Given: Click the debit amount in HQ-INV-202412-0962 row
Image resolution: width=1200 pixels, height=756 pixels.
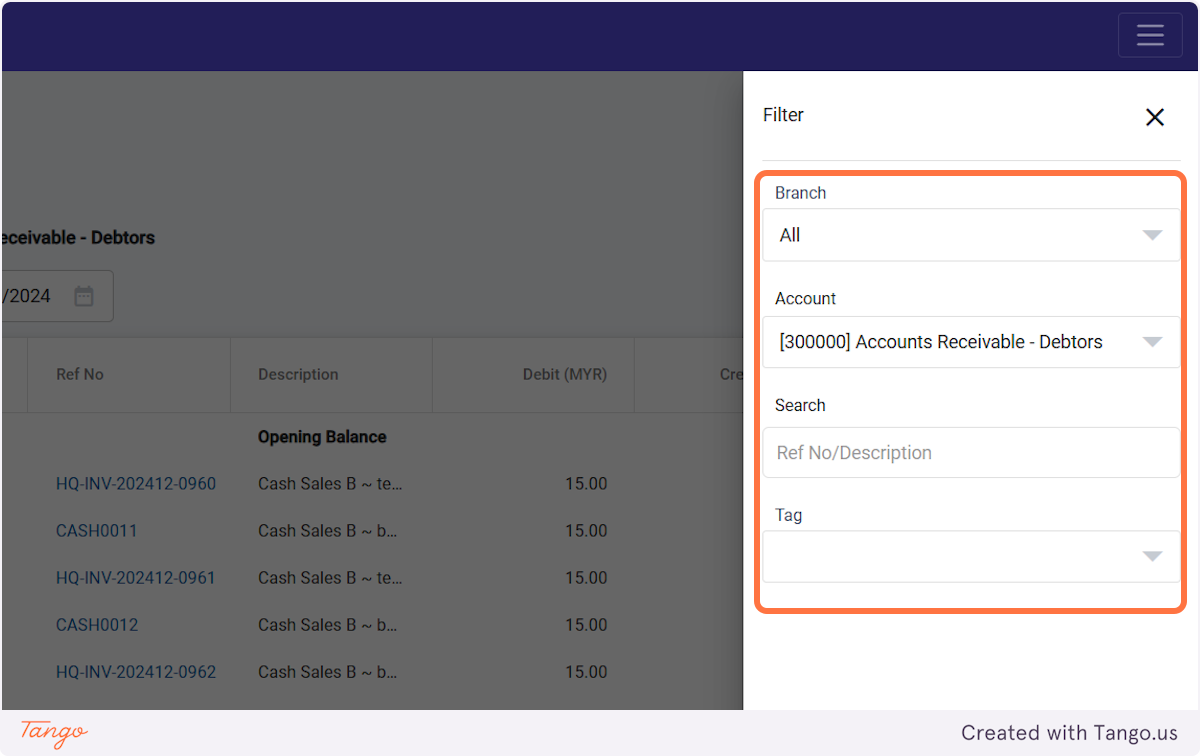Looking at the screenshot, I should (x=586, y=672).
